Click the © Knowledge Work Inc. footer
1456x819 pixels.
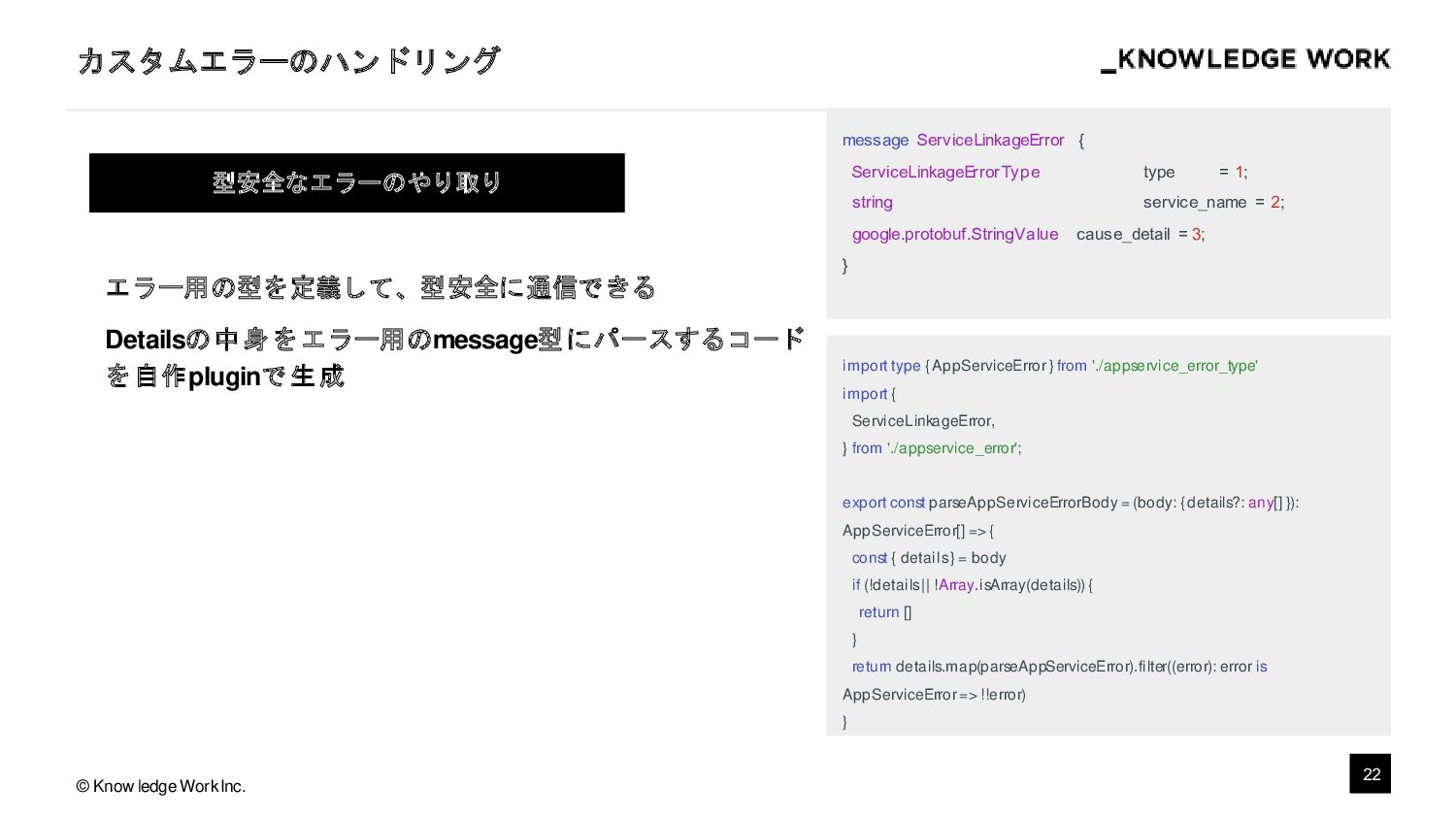(161, 786)
